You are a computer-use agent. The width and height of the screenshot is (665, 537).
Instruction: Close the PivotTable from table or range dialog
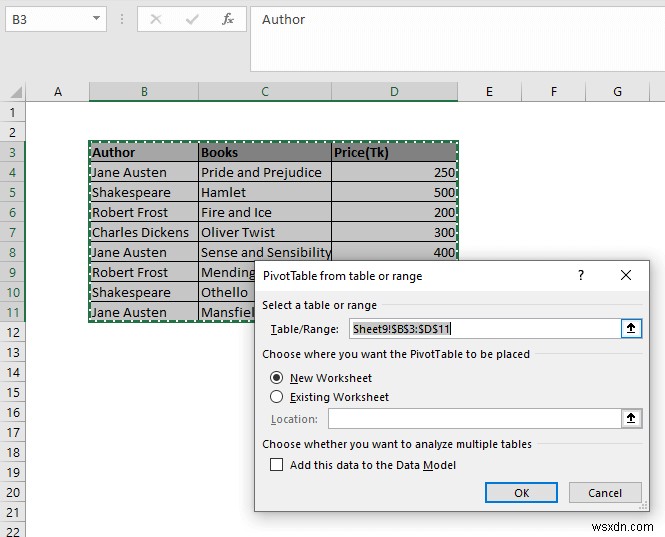coord(626,275)
